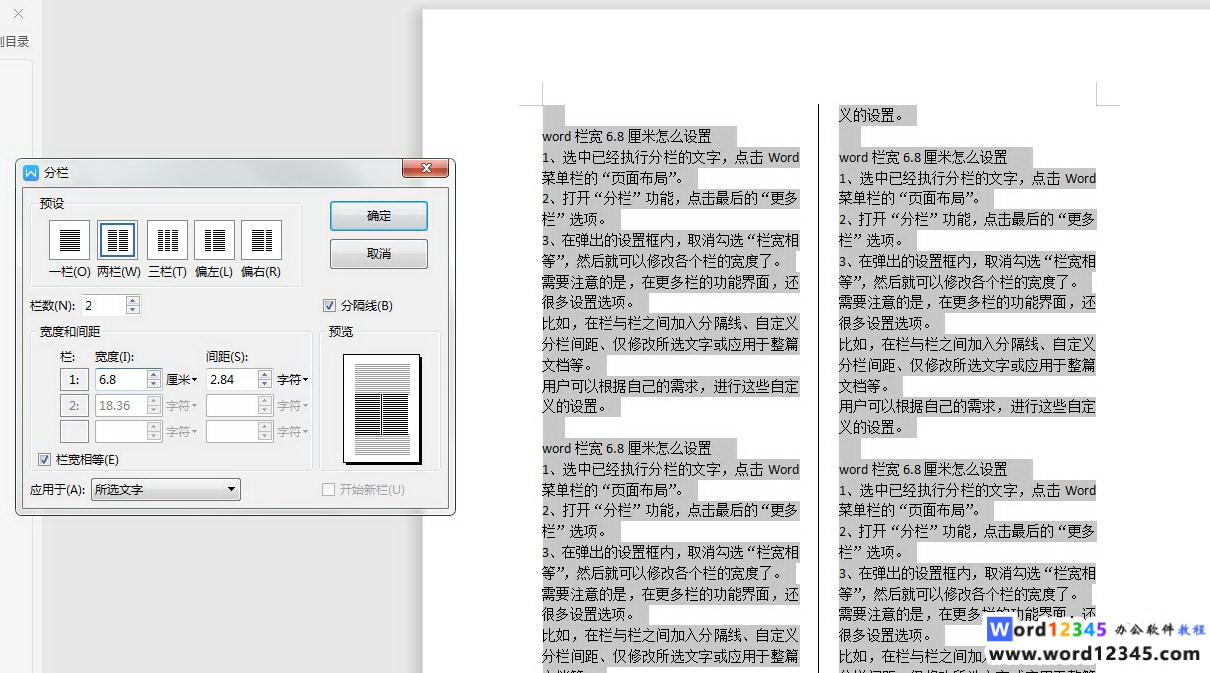The width and height of the screenshot is (1210, 673).
Task: Increase column 1 spacing with the up arrow
Action: point(265,375)
